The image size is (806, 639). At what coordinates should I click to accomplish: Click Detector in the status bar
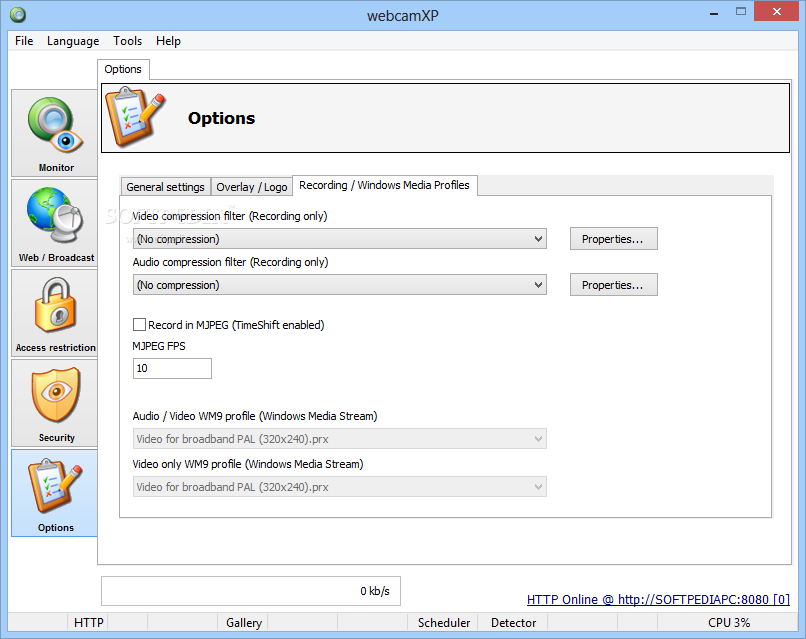(514, 623)
